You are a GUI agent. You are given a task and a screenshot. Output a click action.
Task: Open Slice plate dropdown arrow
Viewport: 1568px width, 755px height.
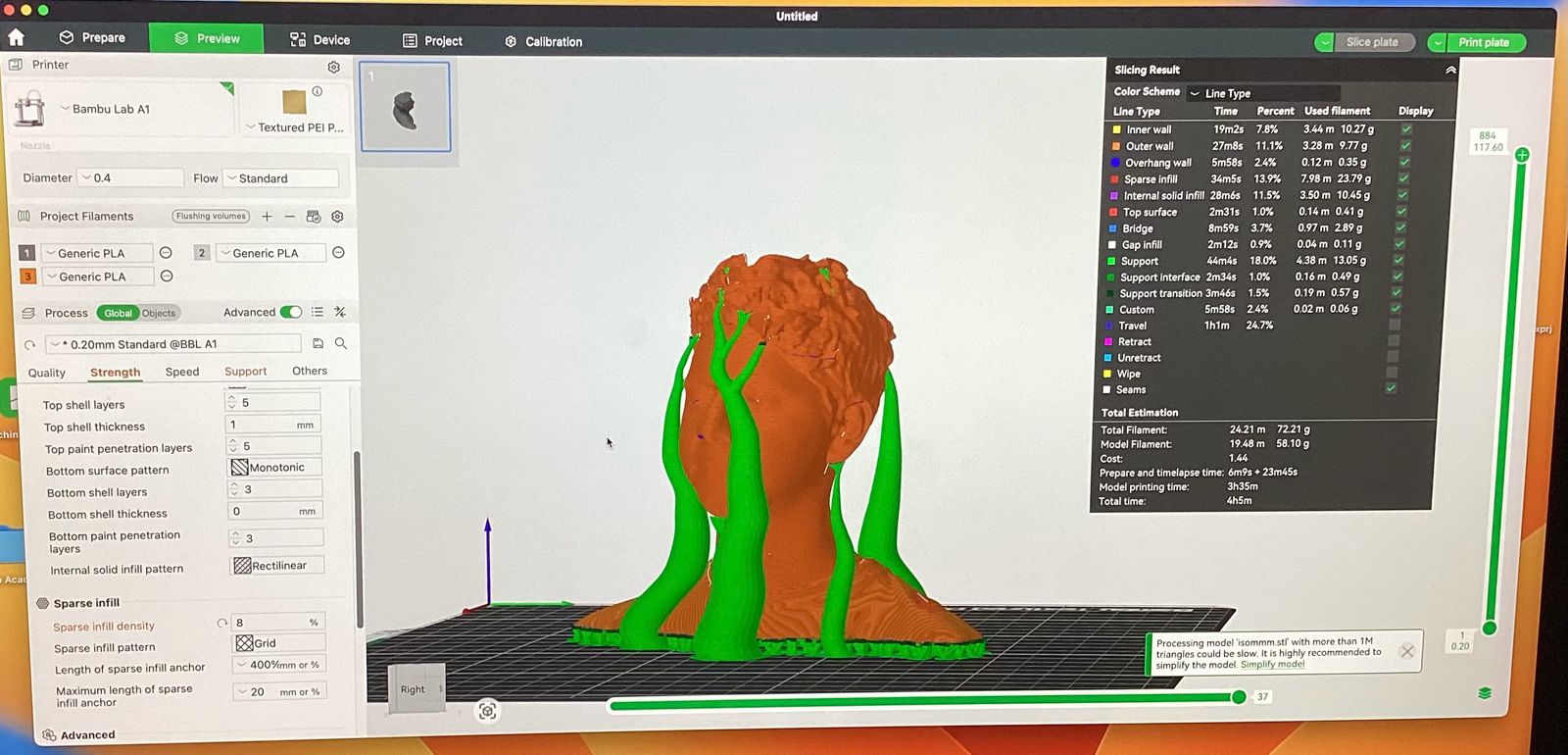coord(1325,42)
